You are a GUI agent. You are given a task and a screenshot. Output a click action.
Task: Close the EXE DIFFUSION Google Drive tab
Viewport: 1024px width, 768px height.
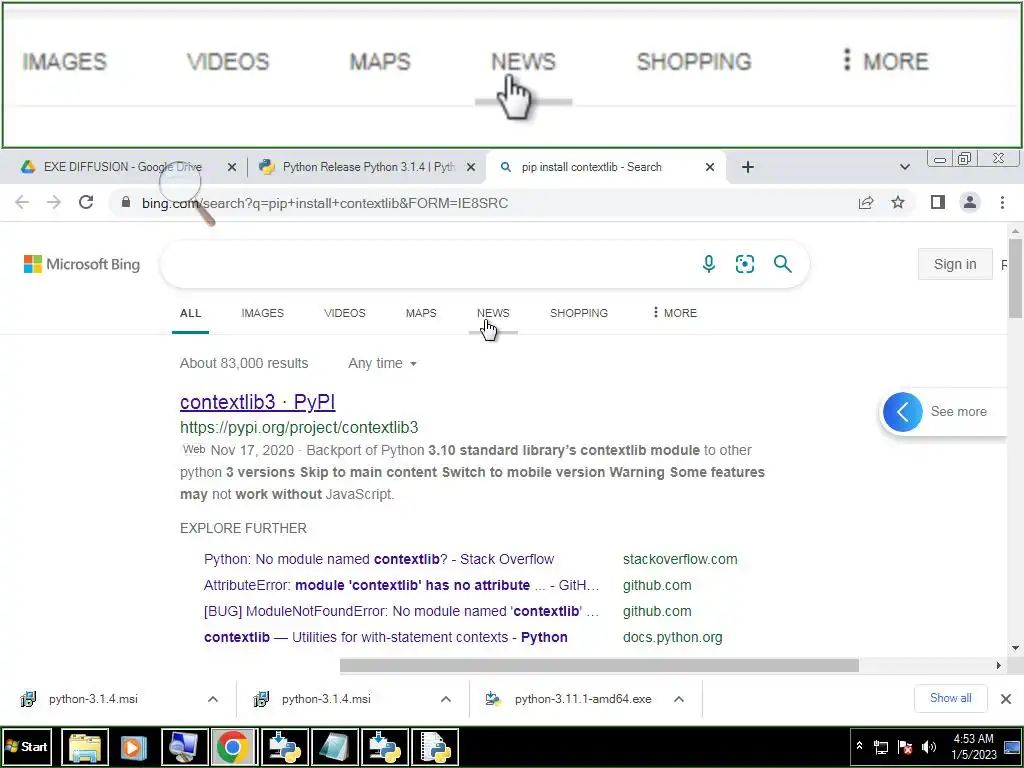coord(231,167)
